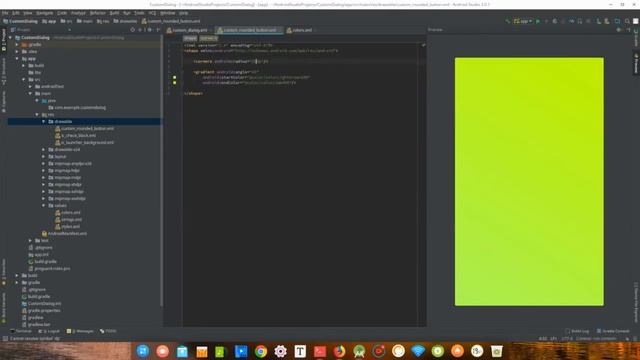Toggle the Device File Explorer side tab
This screenshot has height=360, width=640.
click(x=636, y=303)
